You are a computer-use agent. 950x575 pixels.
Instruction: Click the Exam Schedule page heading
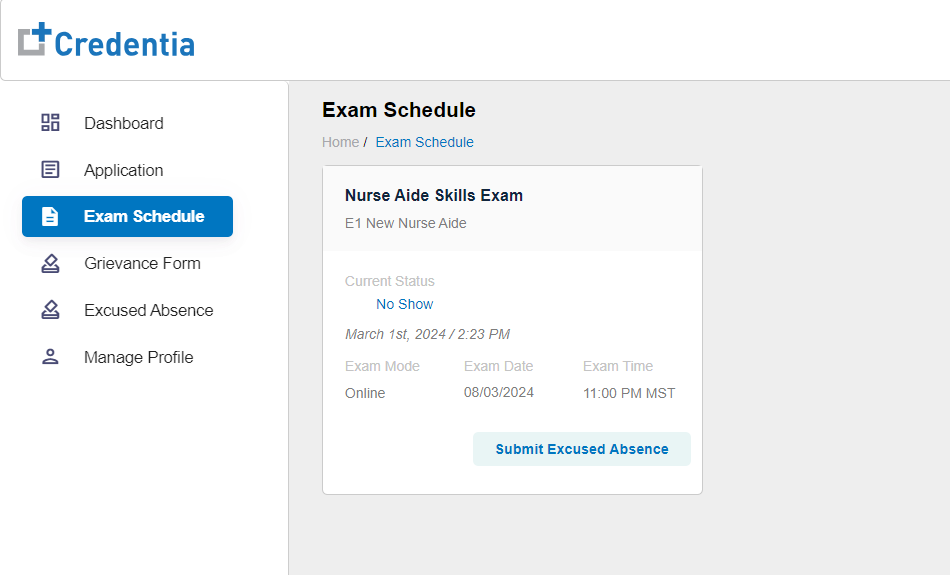(x=399, y=110)
